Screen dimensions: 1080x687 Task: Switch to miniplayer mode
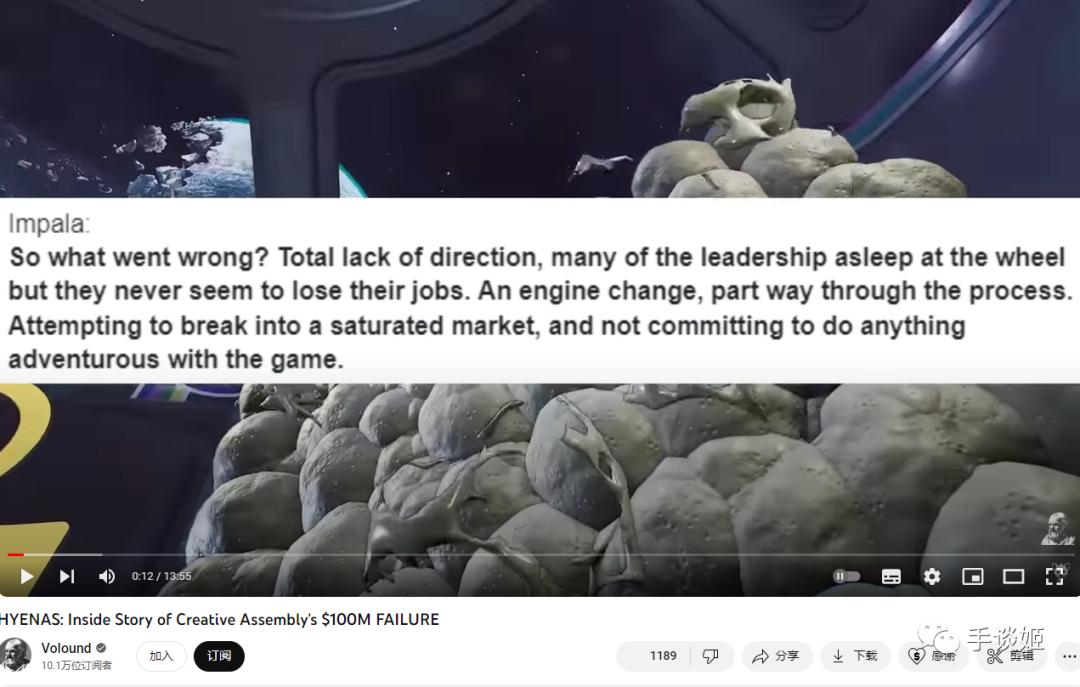click(x=973, y=576)
